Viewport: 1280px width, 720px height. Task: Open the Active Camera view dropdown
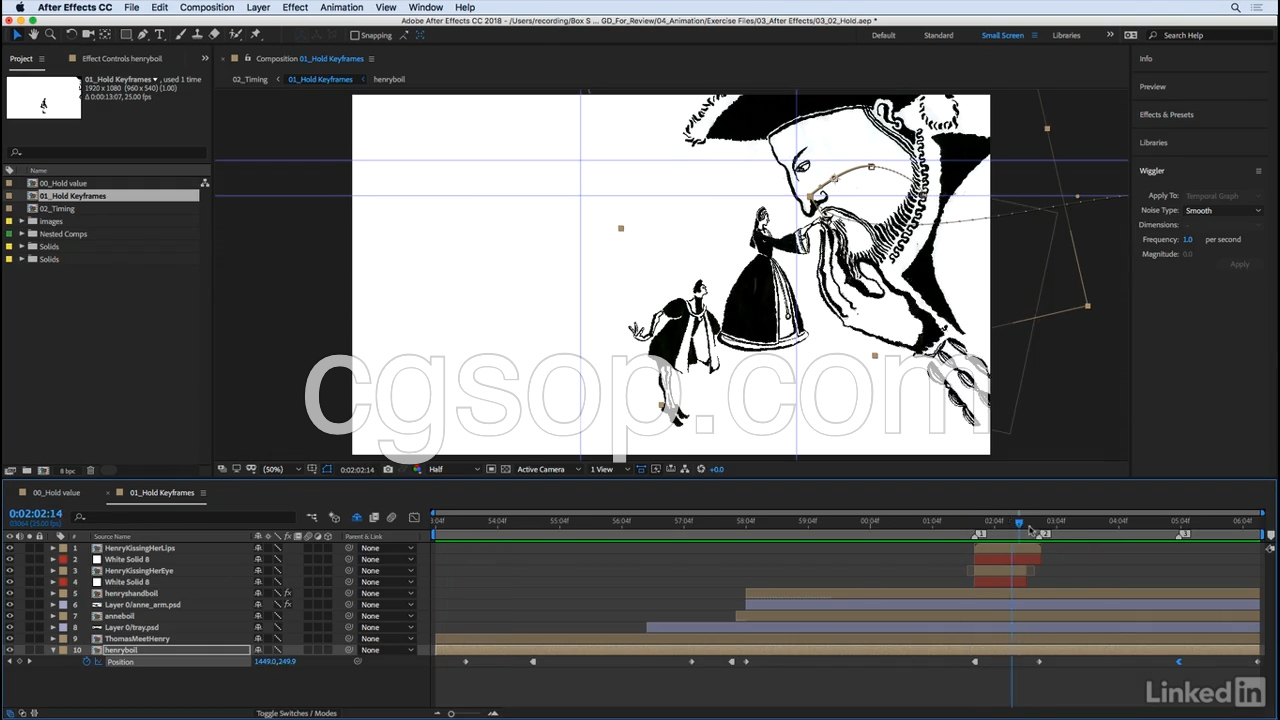coord(547,469)
